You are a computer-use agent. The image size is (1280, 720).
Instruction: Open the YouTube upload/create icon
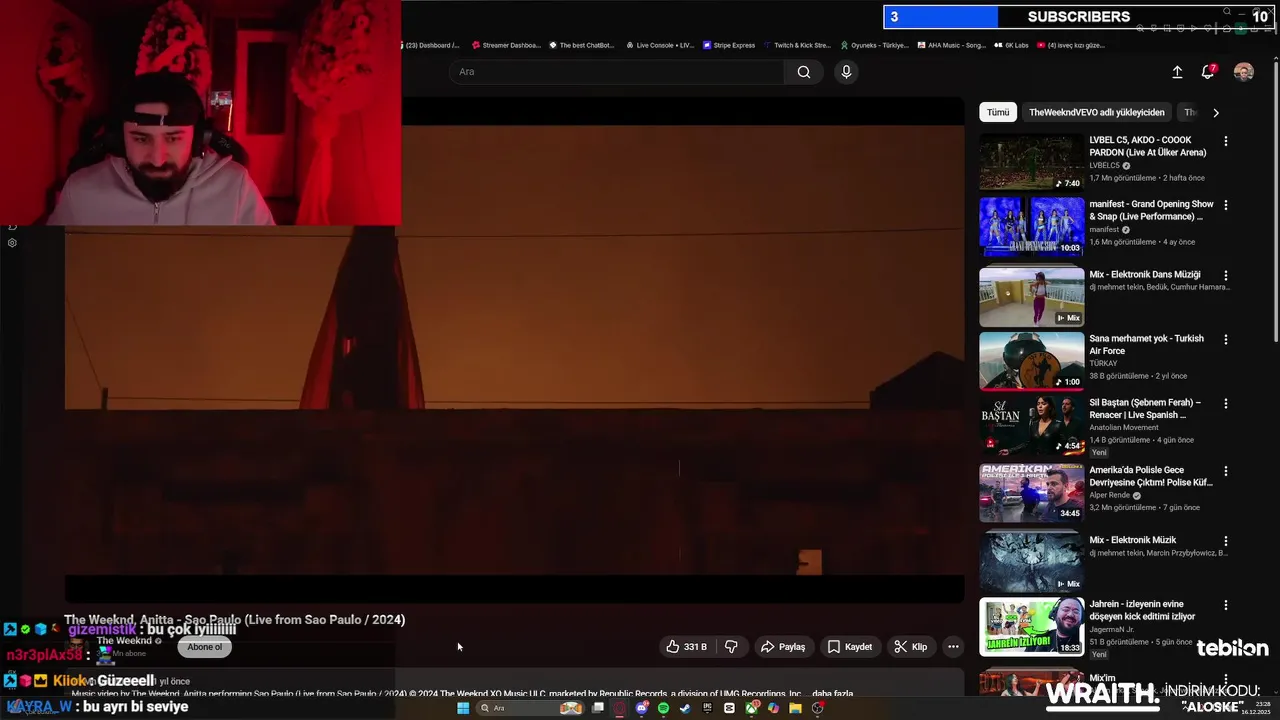coord(1177,72)
